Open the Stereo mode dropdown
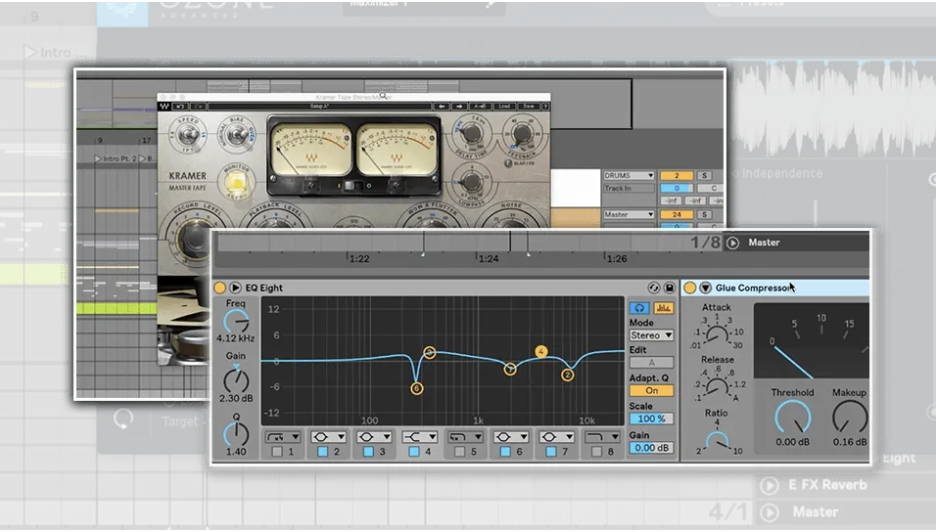The height and width of the screenshot is (532, 936). coord(651,336)
